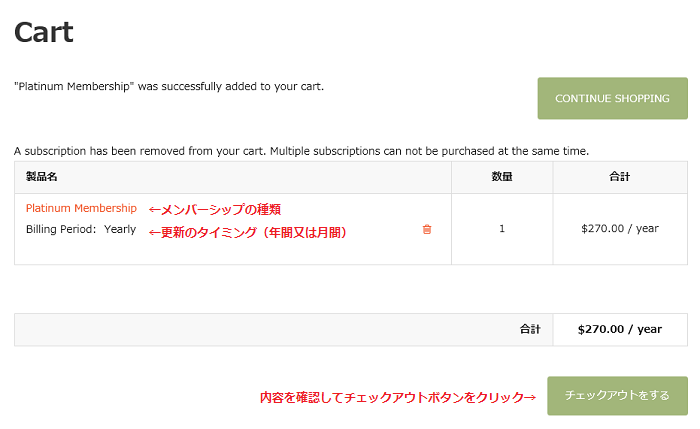Click the 数量 column header
Image resolution: width=700 pixels, height=429 pixels.
(x=502, y=177)
